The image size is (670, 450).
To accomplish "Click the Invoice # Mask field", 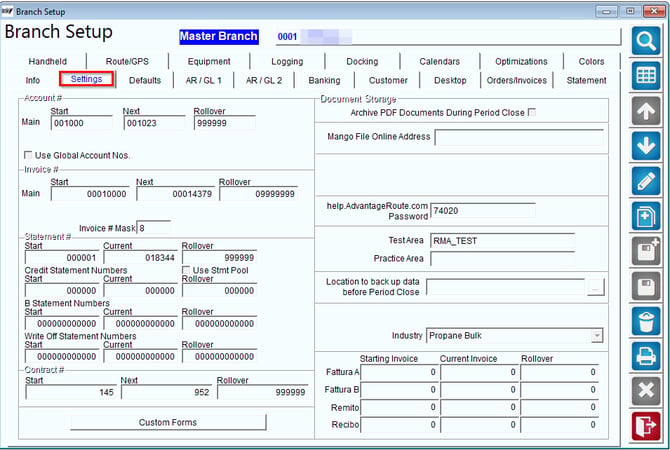I will pos(154,228).
